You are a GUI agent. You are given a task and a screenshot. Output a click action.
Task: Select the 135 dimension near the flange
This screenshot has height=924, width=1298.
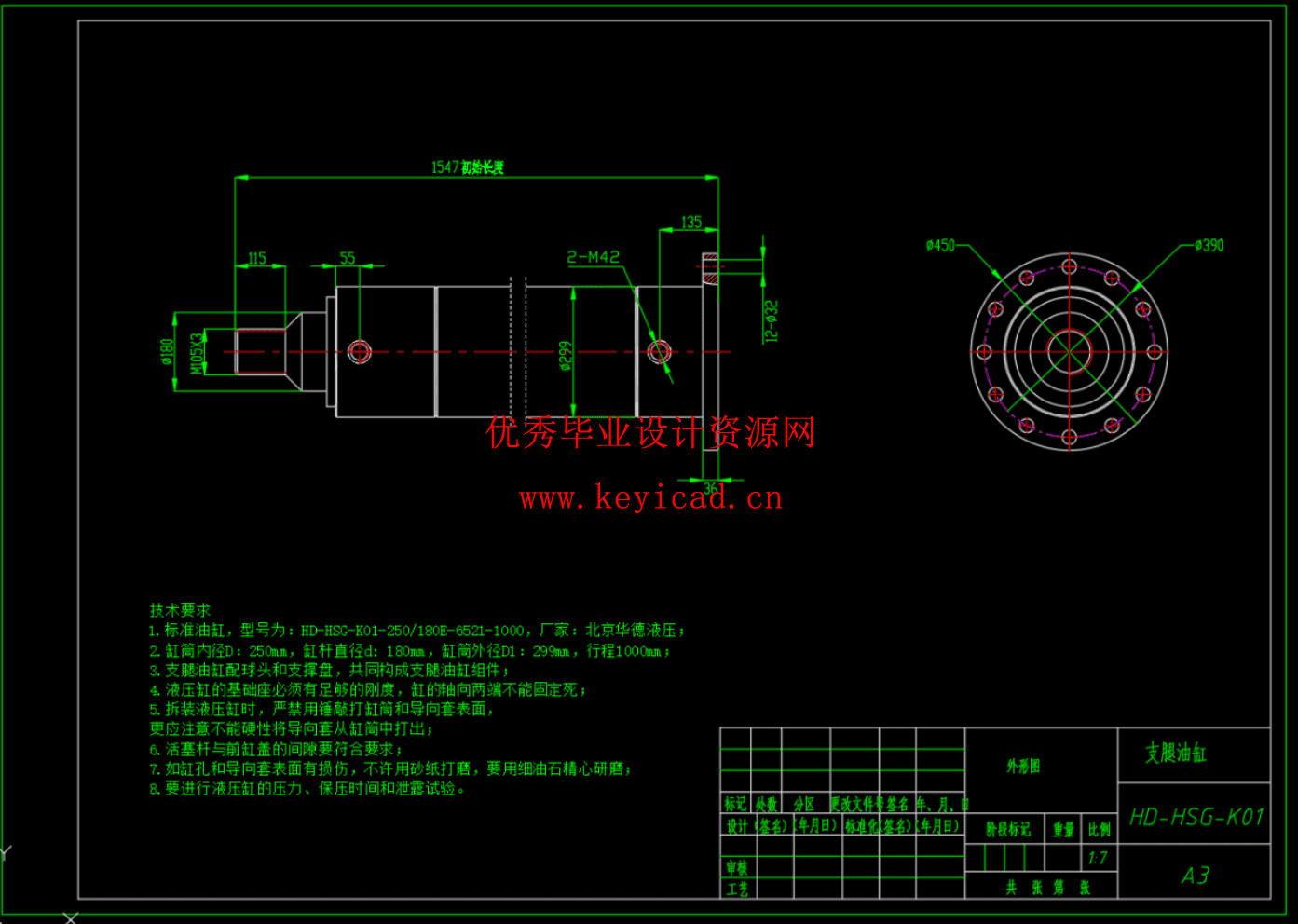690,223
